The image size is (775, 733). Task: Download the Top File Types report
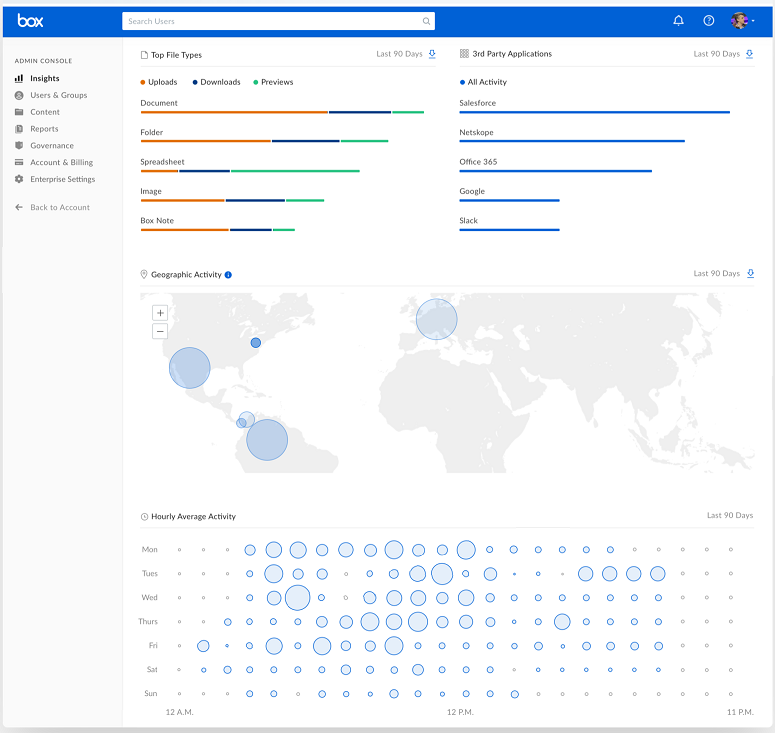click(432, 54)
